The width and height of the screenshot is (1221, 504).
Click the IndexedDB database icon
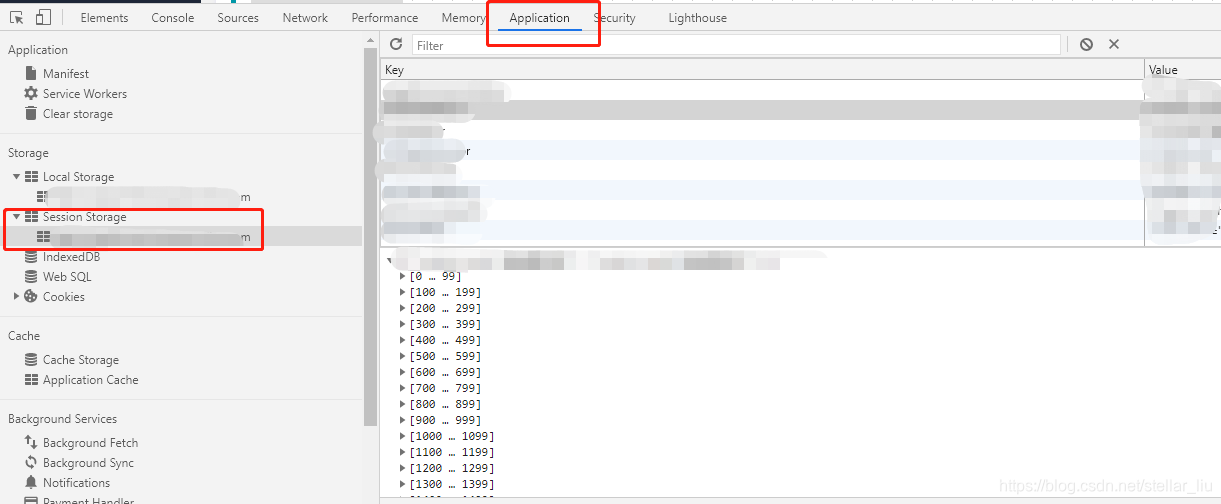(31, 257)
